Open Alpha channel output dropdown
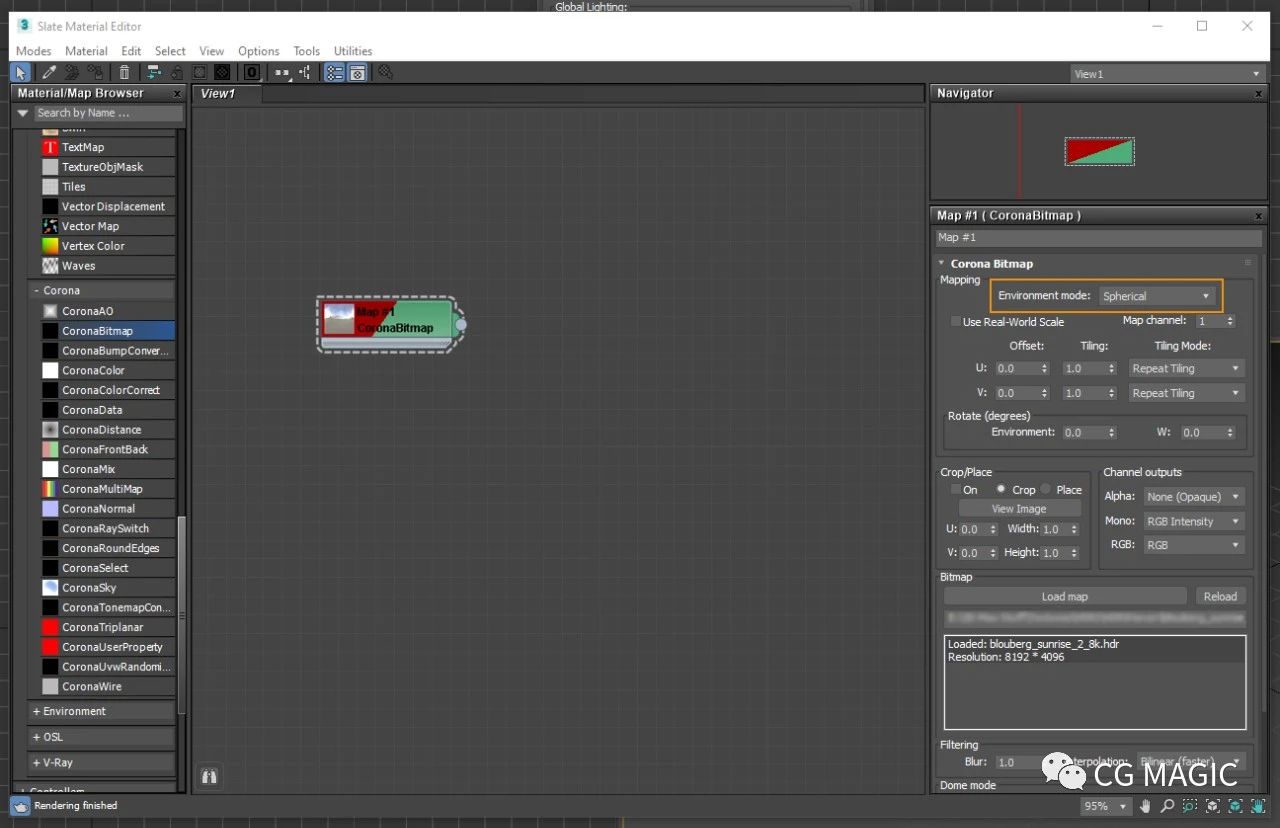 (x=1194, y=497)
